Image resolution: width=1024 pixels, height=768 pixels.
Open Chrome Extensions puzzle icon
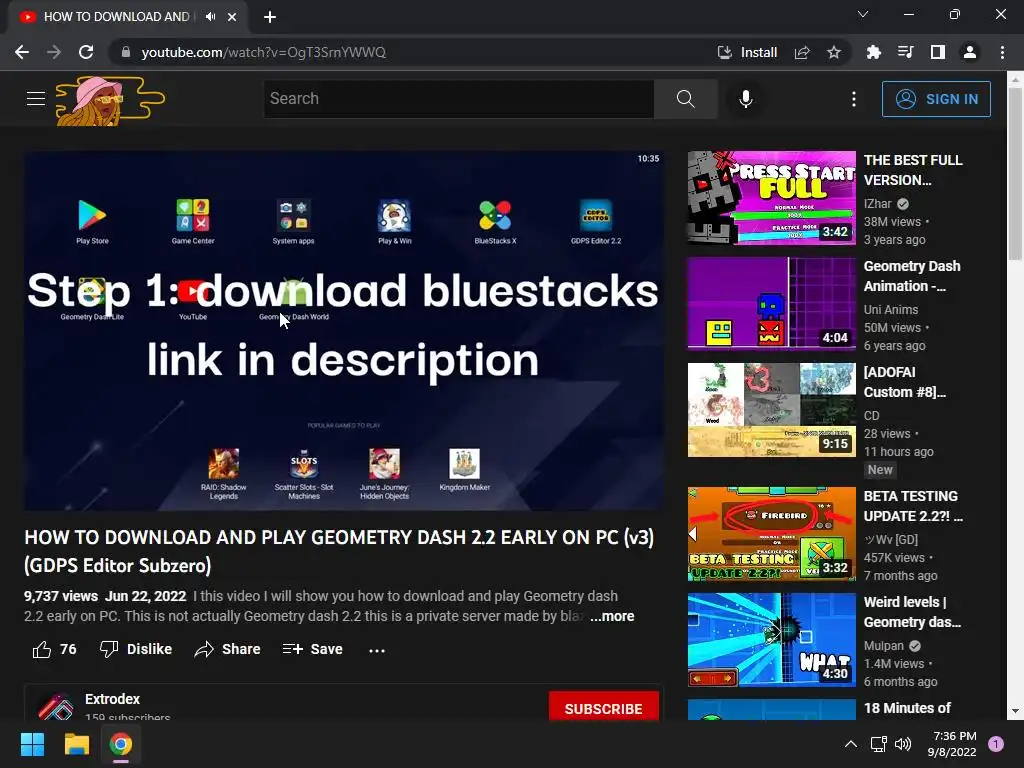(873, 52)
